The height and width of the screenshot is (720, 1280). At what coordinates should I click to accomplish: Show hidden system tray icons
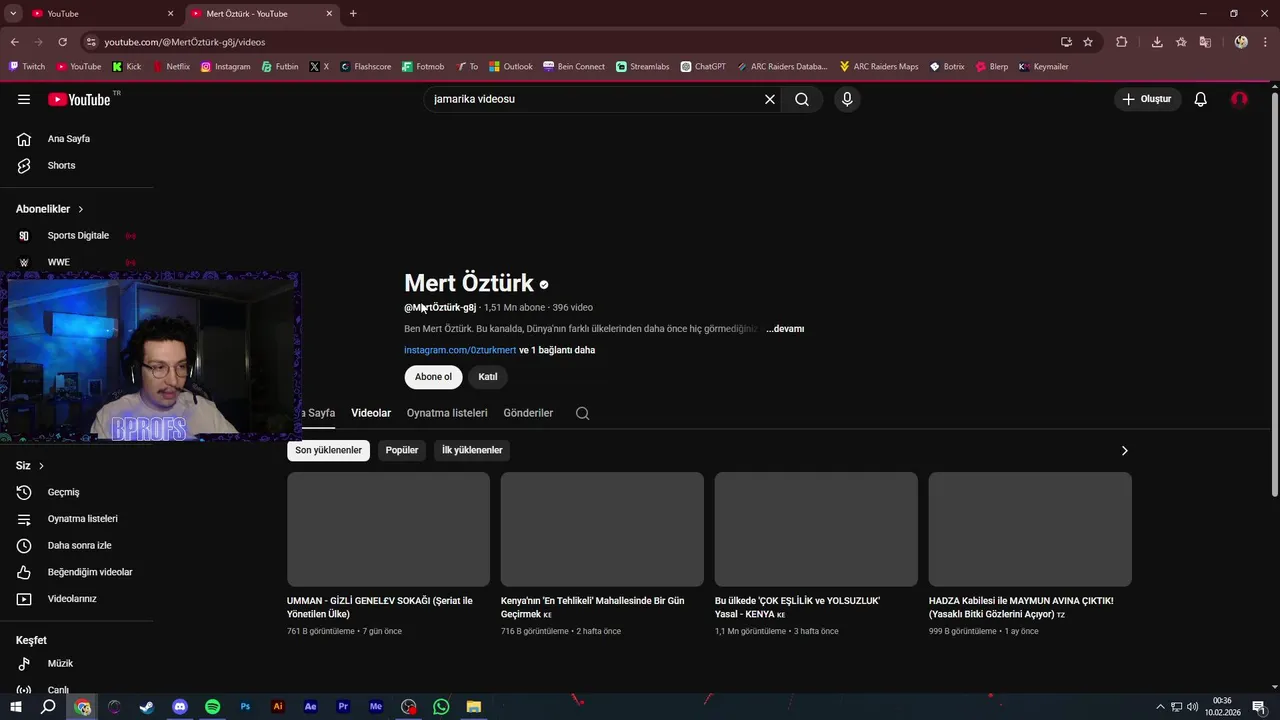pyautogui.click(x=1160, y=707)
